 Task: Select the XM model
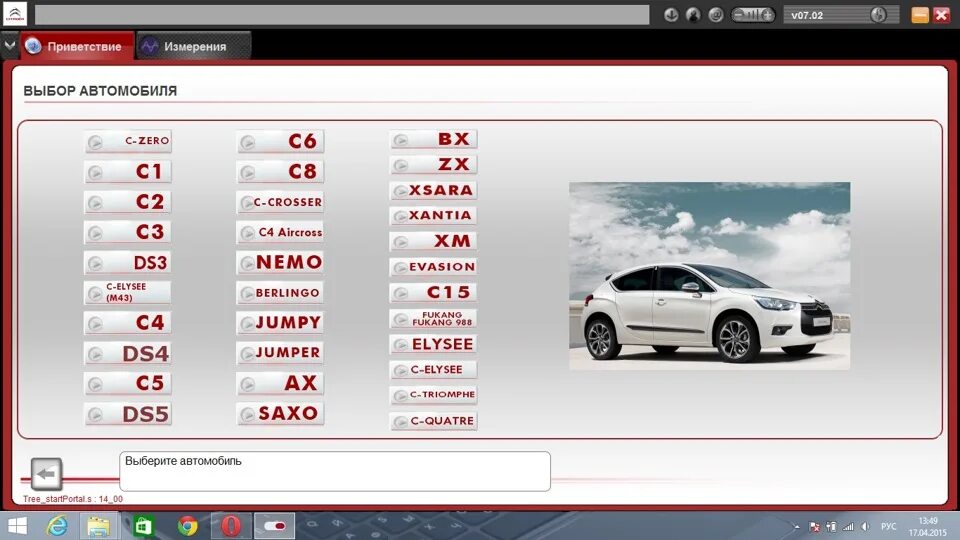pyautogui.click(x=433, y=241)
